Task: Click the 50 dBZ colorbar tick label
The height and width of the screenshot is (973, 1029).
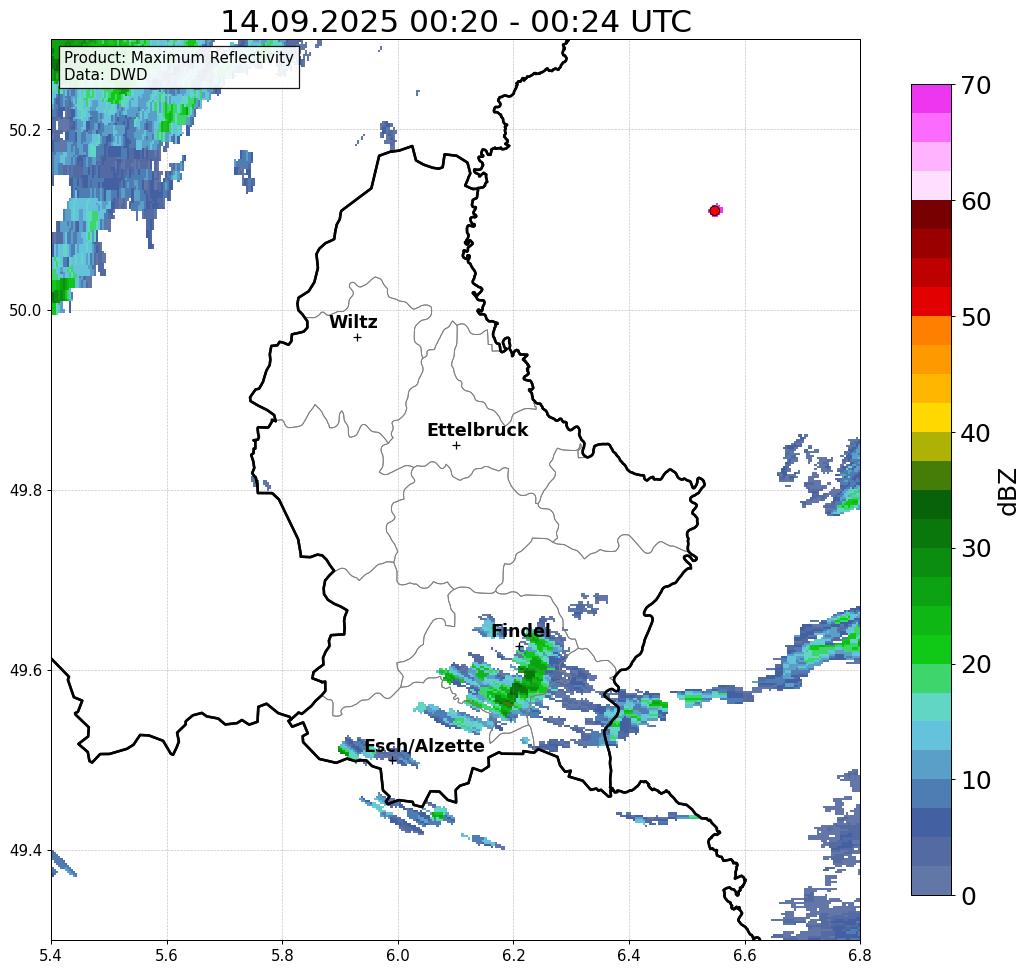Action: point(976,318)
